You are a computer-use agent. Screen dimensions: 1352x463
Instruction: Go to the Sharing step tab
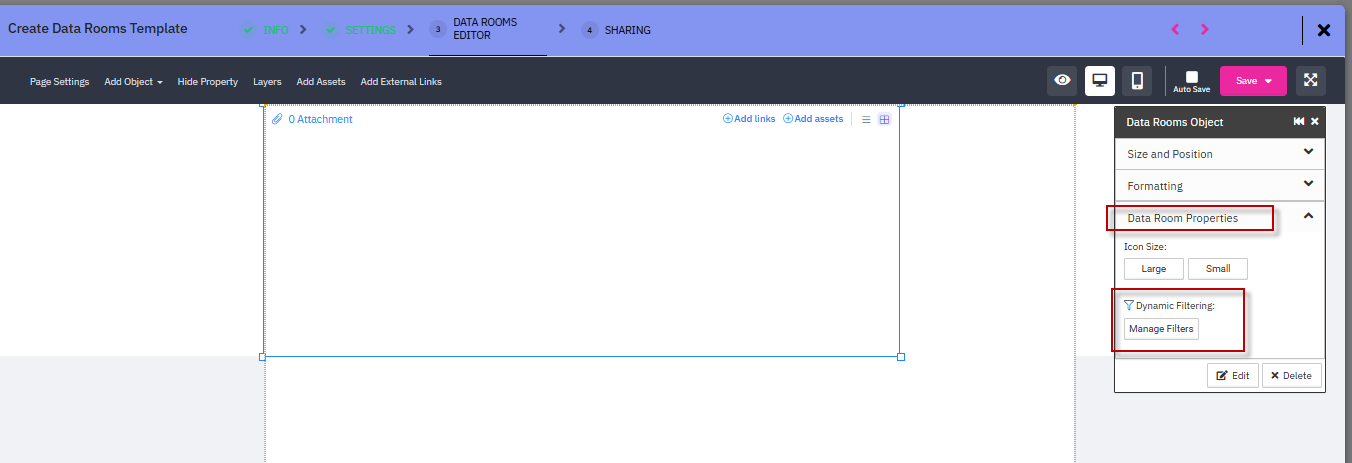(x=616, y=30)
